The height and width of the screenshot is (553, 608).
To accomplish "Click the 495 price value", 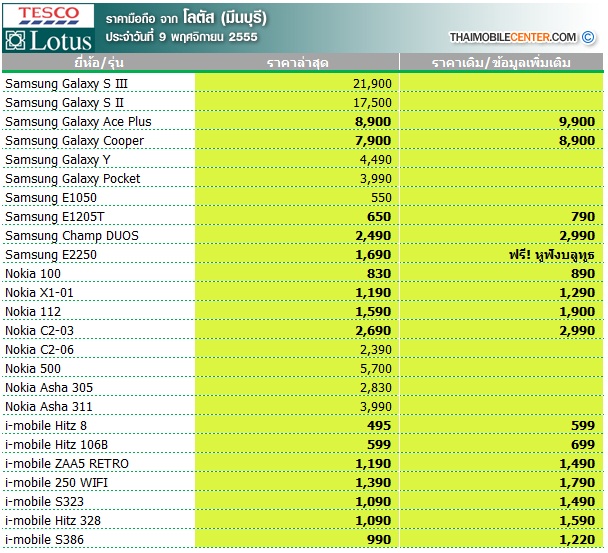I will click(x=379, y=426).
